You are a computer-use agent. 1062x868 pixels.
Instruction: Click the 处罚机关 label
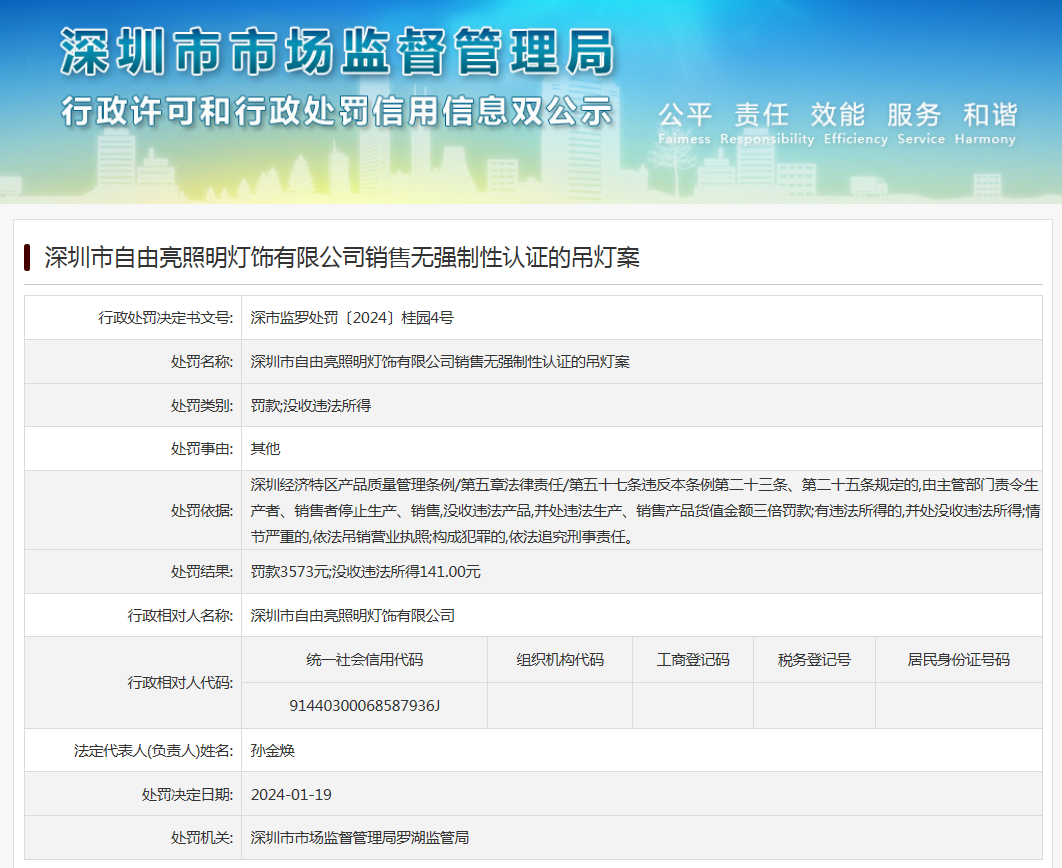(x=202, y=838)
